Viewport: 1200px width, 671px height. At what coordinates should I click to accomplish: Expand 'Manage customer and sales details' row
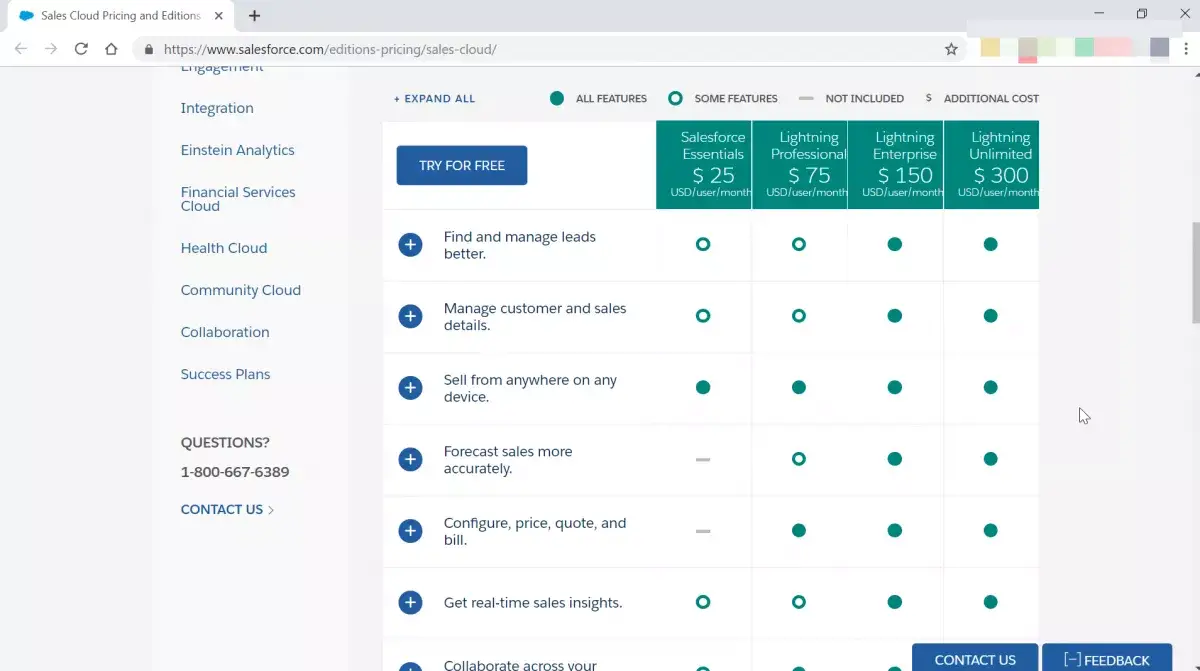point(410,317)
